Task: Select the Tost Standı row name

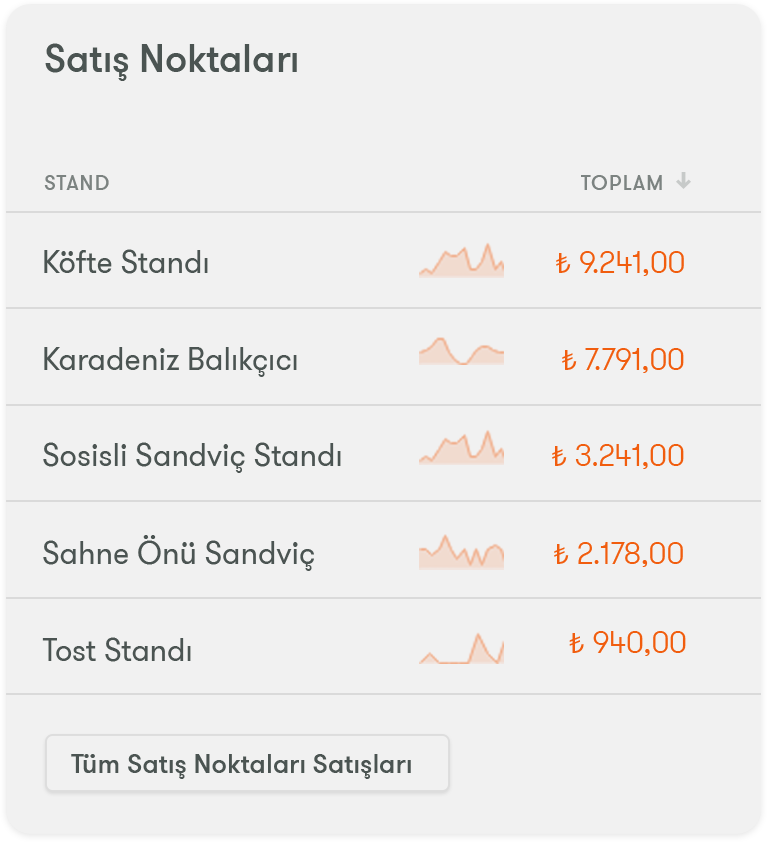Action: pos(117,650)
